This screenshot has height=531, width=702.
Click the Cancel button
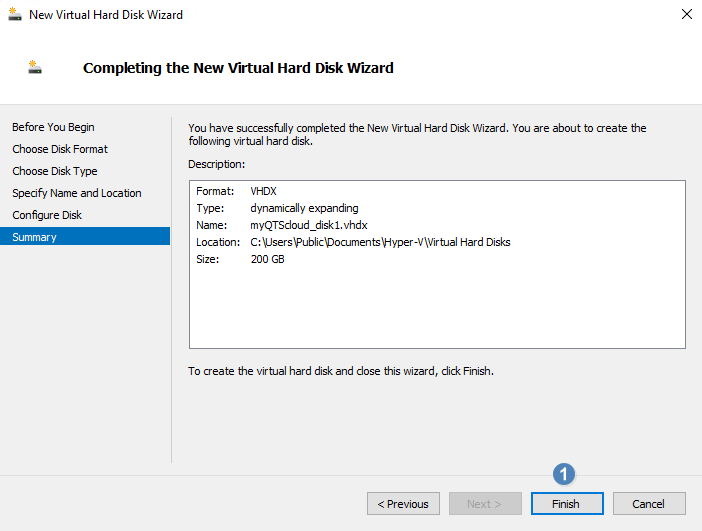pos(649,504)
